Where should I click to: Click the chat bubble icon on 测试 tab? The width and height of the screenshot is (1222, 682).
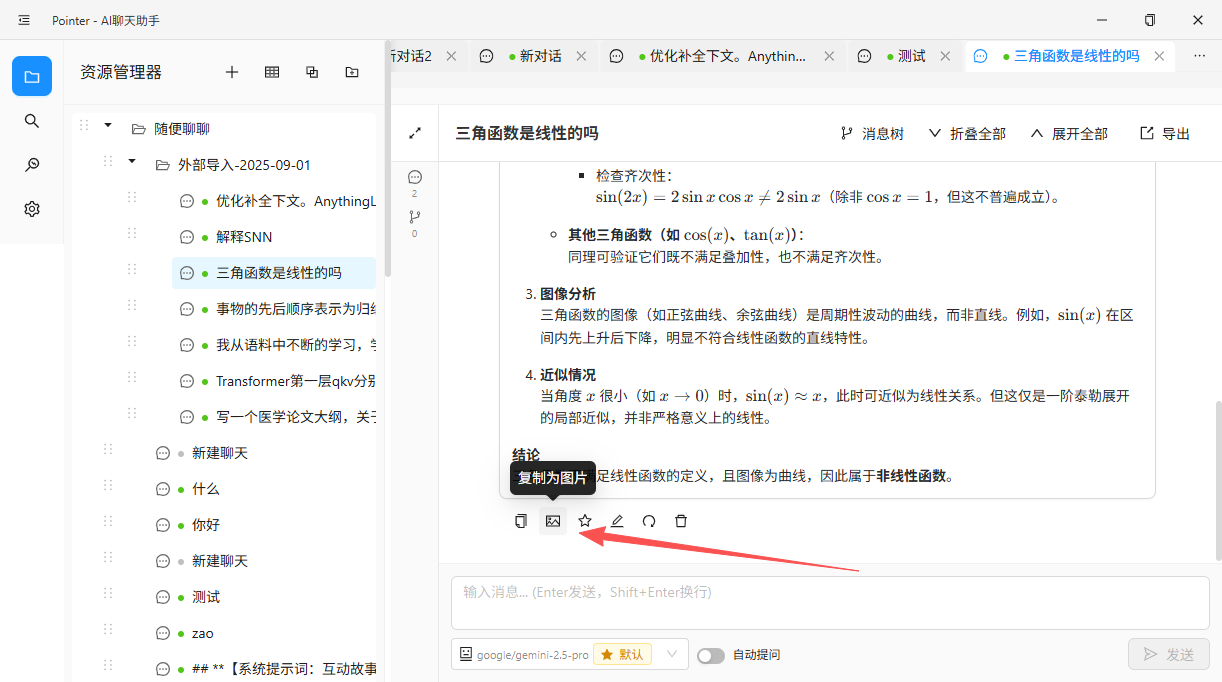coord(865,56)
